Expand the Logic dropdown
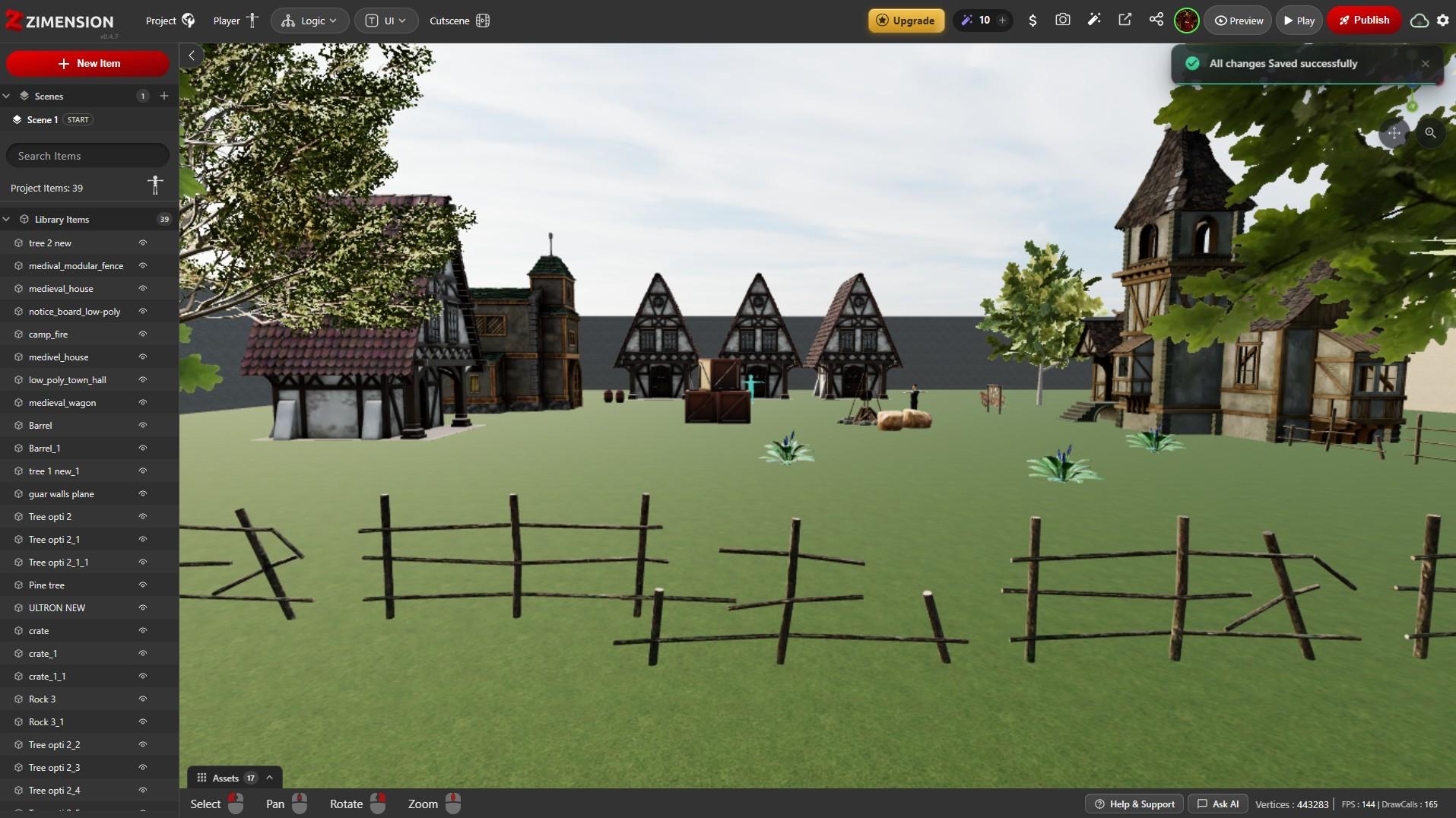This screenshot has width=1456, height=818. click(309, 21)
